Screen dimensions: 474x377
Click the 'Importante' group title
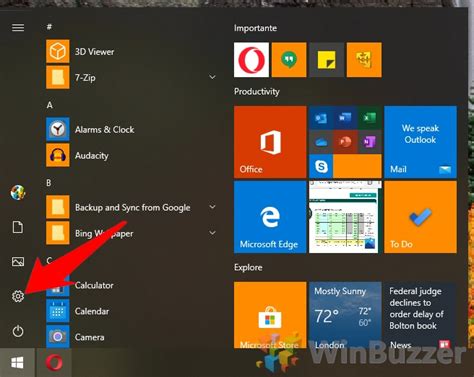click(255, 28)
